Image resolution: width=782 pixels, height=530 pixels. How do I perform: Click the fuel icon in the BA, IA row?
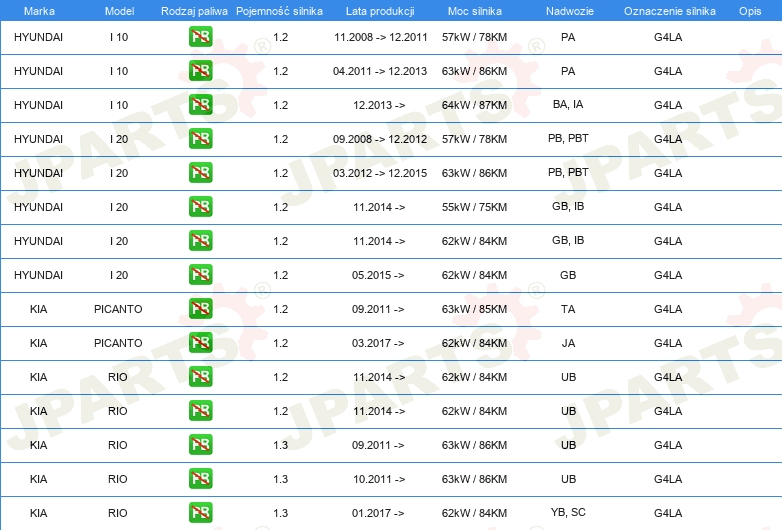[x=200, y=105]
